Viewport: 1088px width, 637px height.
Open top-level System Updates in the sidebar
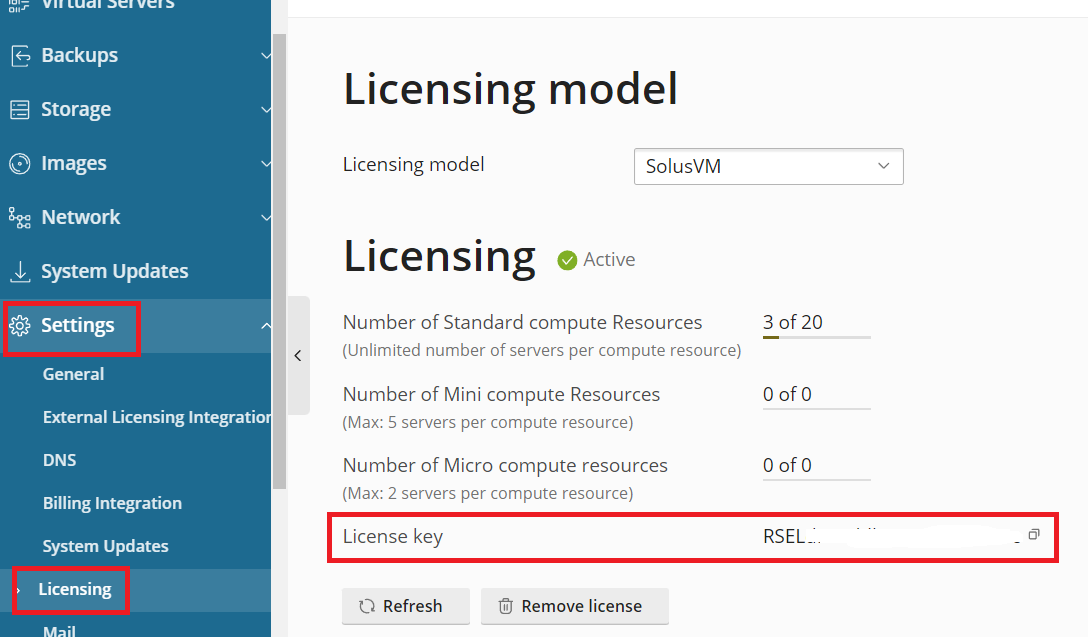pos(114,271)
